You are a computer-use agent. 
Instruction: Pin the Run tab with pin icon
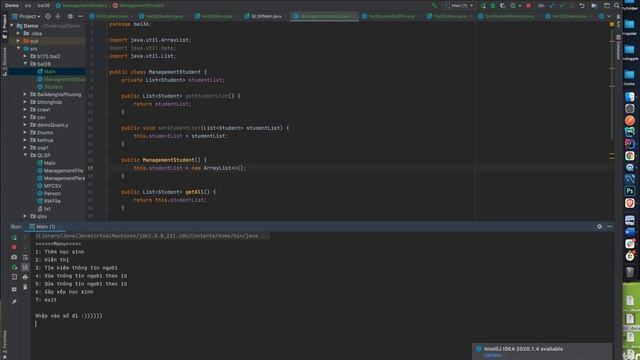[14, 302]
